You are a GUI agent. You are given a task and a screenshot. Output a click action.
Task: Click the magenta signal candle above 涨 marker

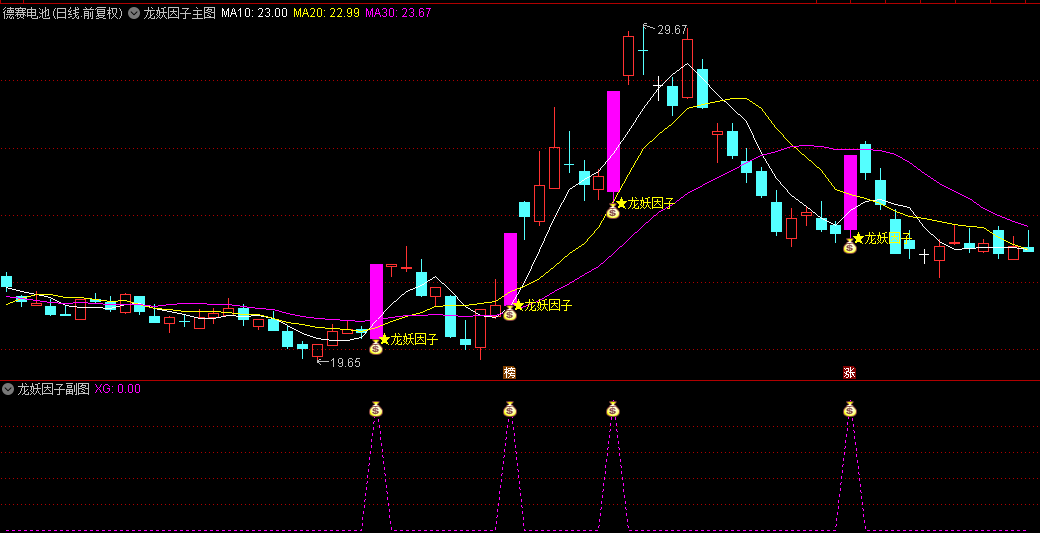pos(850,193)
